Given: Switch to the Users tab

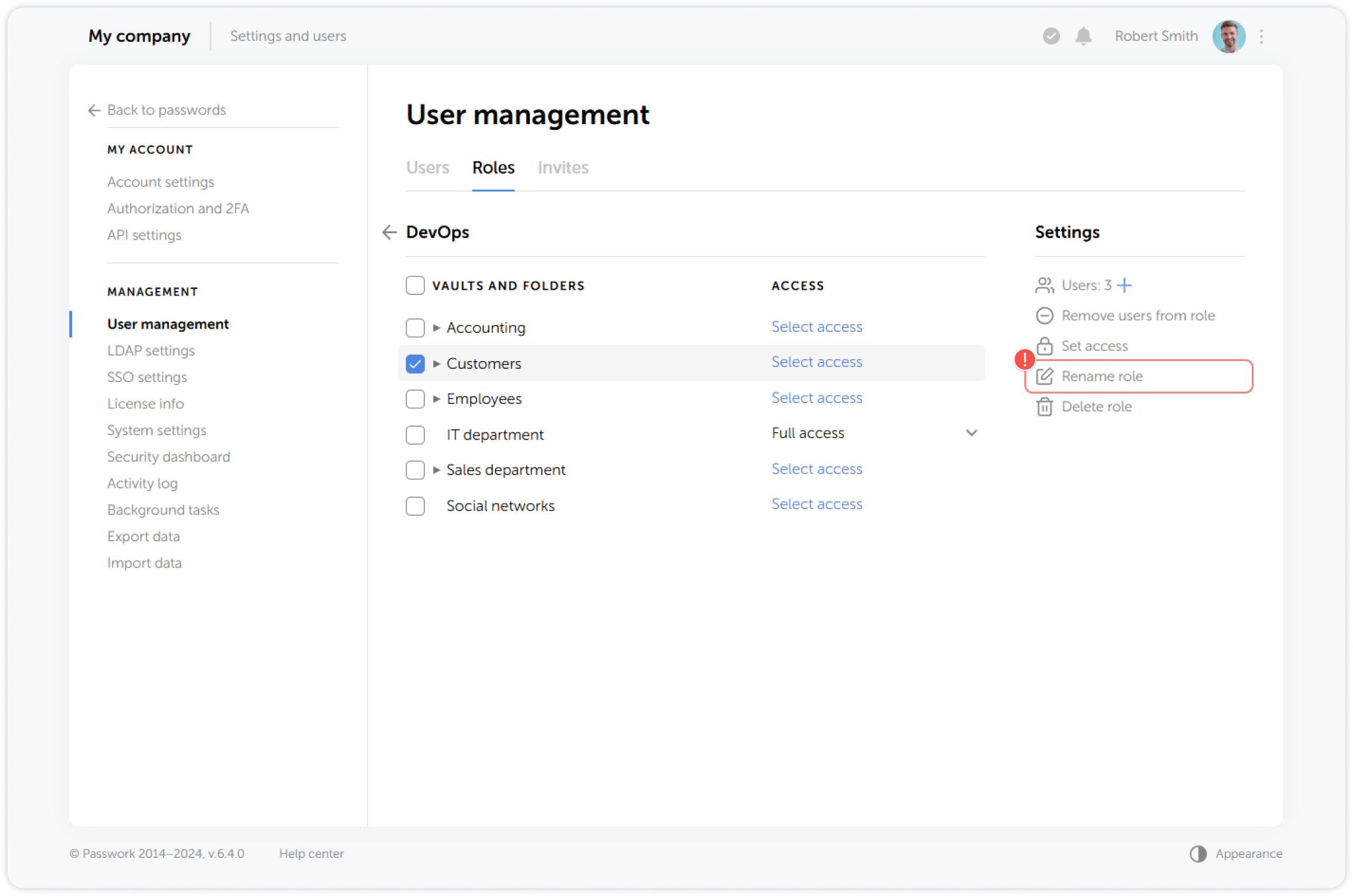Looking at the screenshot, I should (x=427, y=167).
